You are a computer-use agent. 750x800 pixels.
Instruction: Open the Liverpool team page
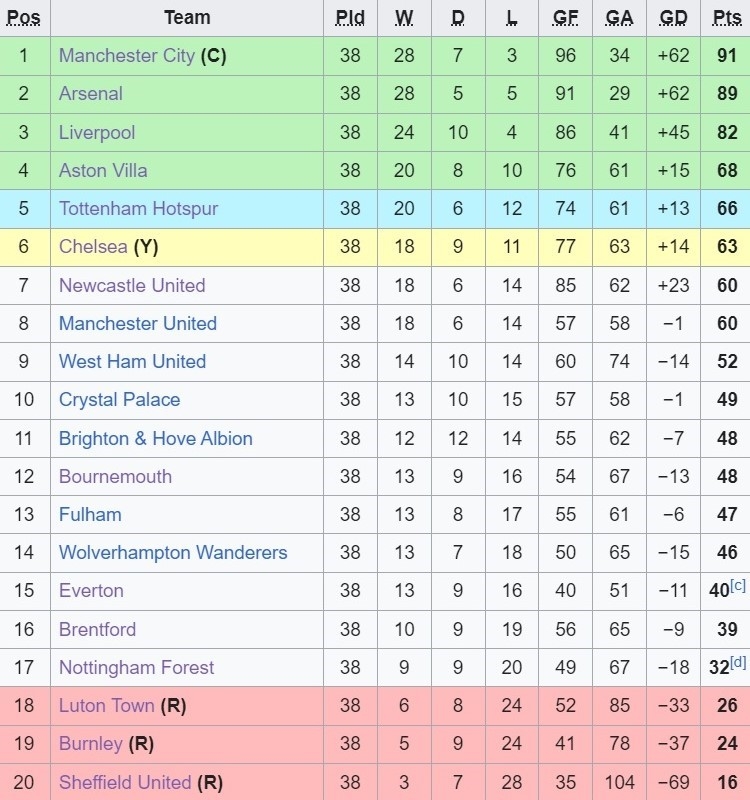[97, 132]
